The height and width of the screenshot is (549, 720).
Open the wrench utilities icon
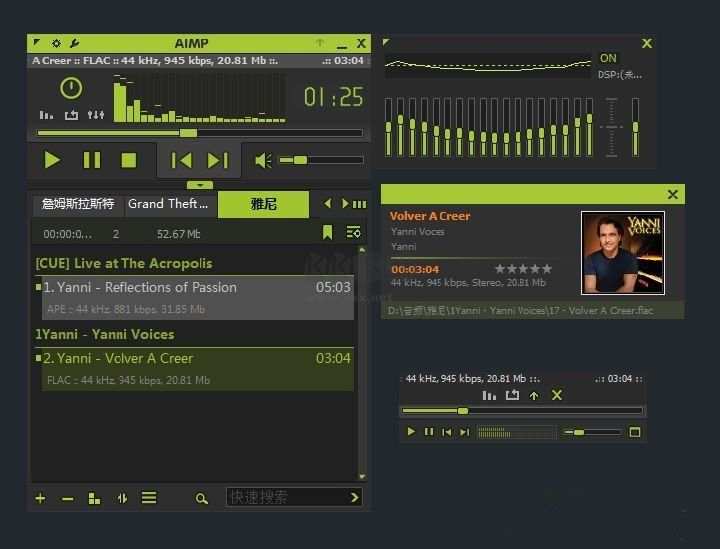coord(74,43)
